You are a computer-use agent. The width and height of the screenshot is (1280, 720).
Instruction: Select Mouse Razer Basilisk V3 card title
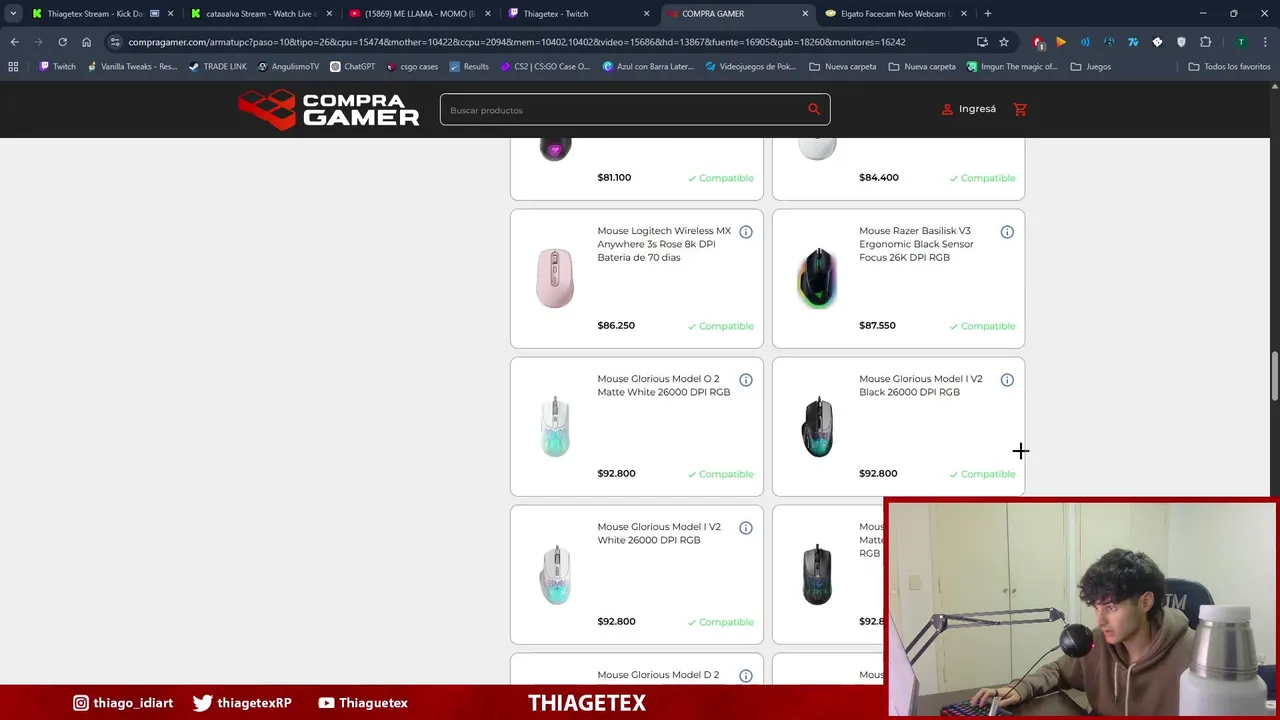(x=916, y=244)
